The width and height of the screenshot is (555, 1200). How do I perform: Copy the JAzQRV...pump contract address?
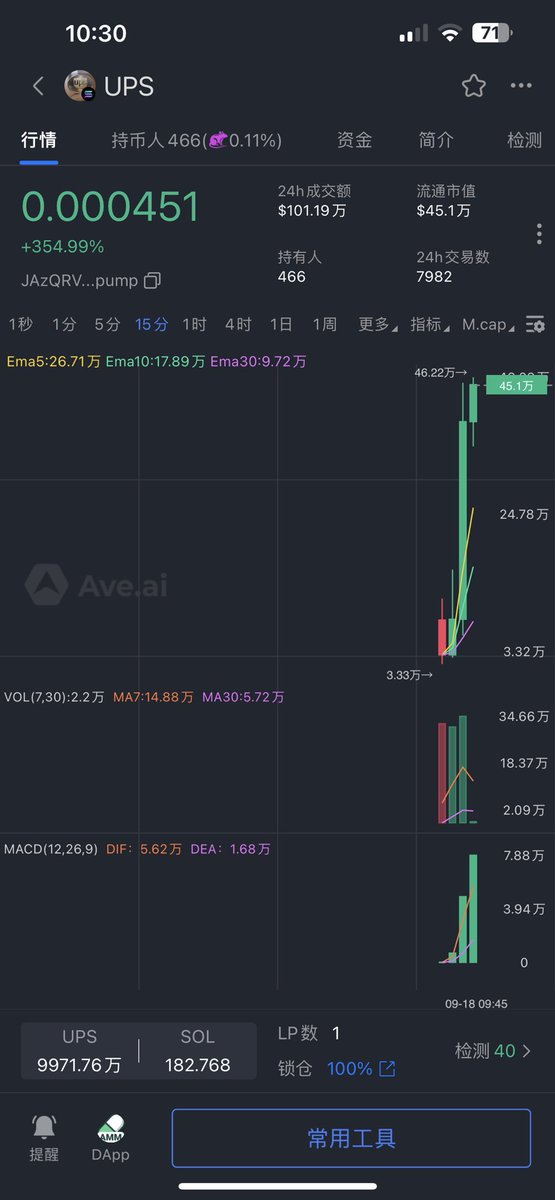(152, 280)
